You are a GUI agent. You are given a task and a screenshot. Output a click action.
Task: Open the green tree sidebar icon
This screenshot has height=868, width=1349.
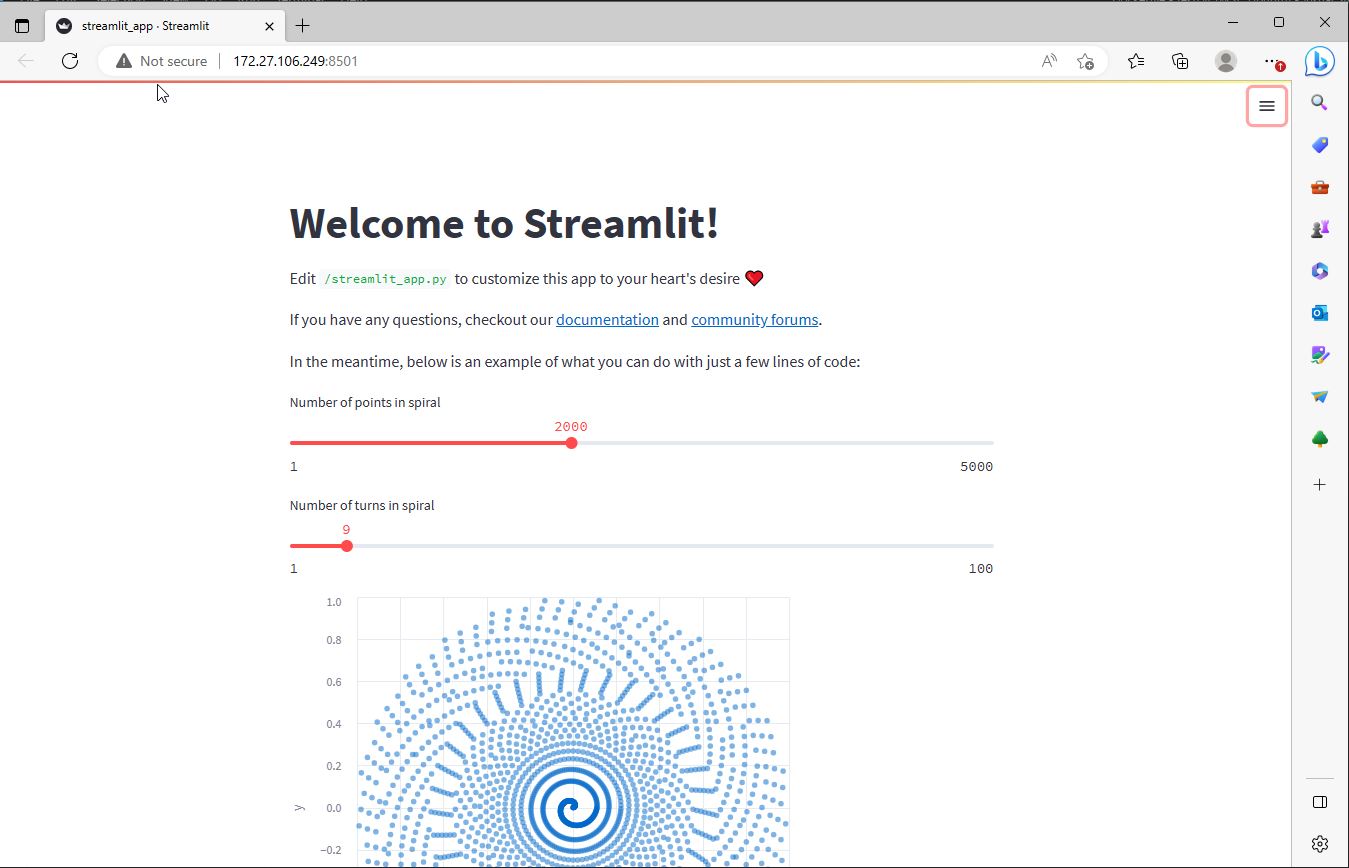pos(1319,439)
